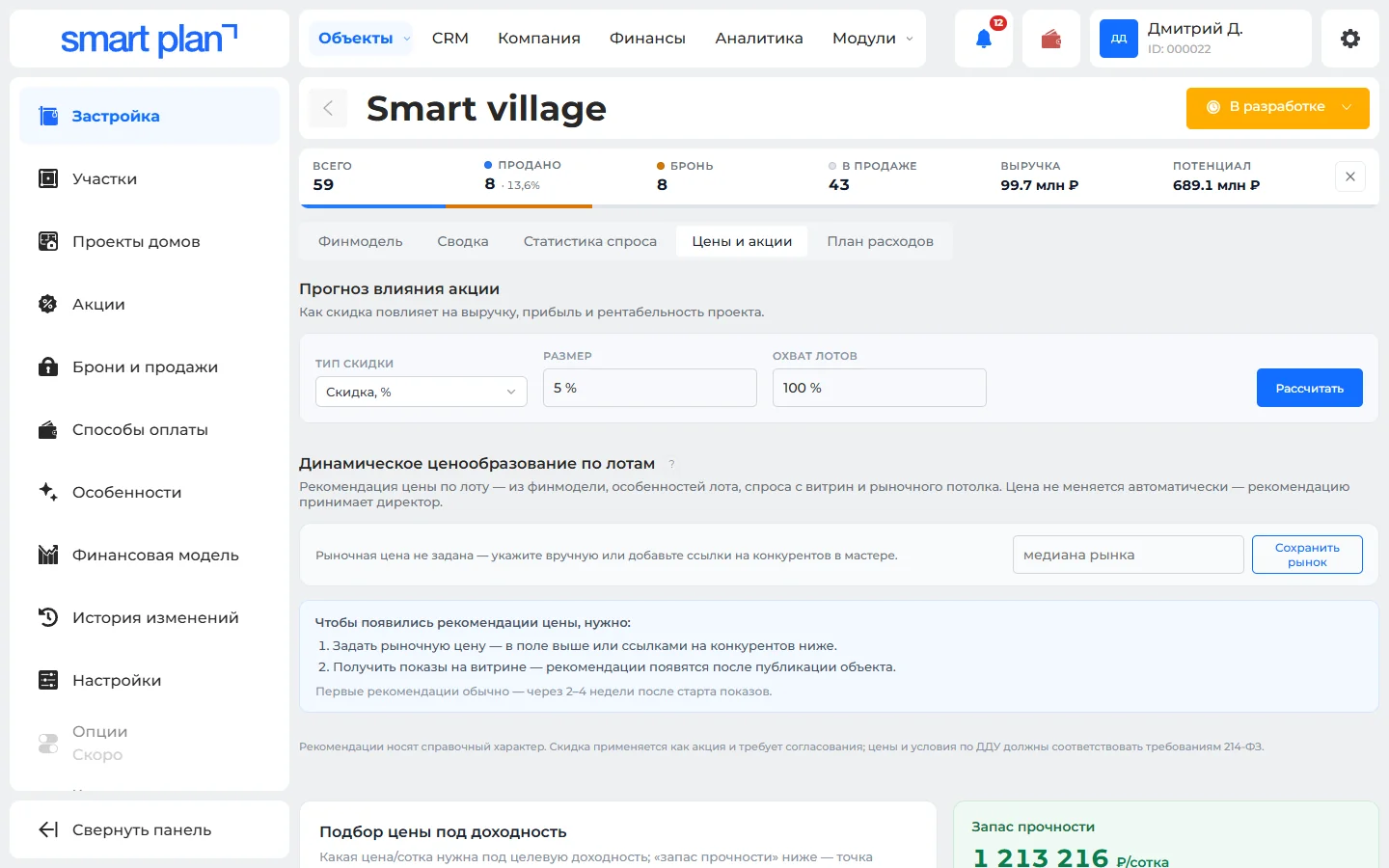Open the Объекты dropdown menu

[365, 39]
